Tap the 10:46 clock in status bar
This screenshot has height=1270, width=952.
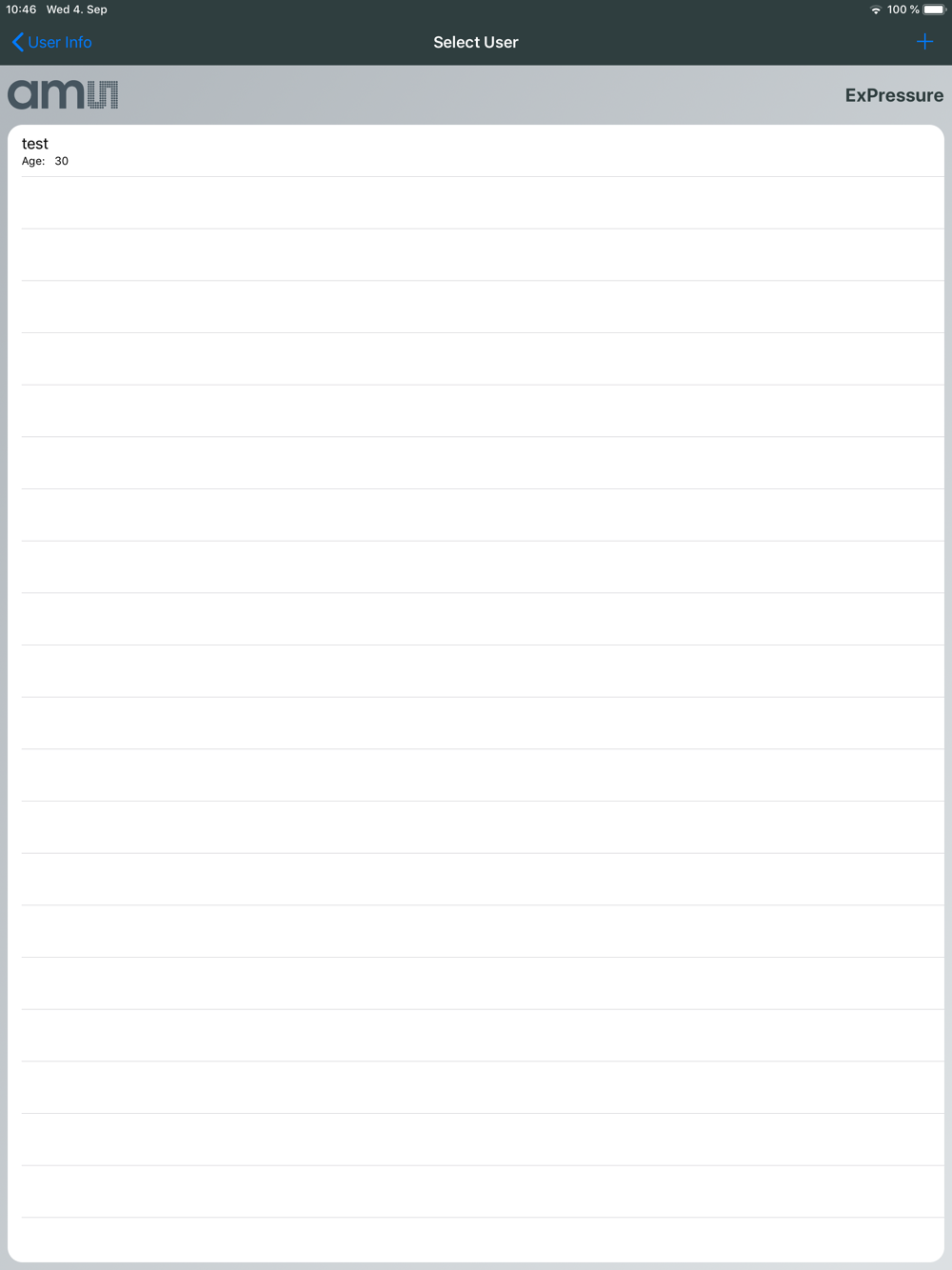(21, 10)
